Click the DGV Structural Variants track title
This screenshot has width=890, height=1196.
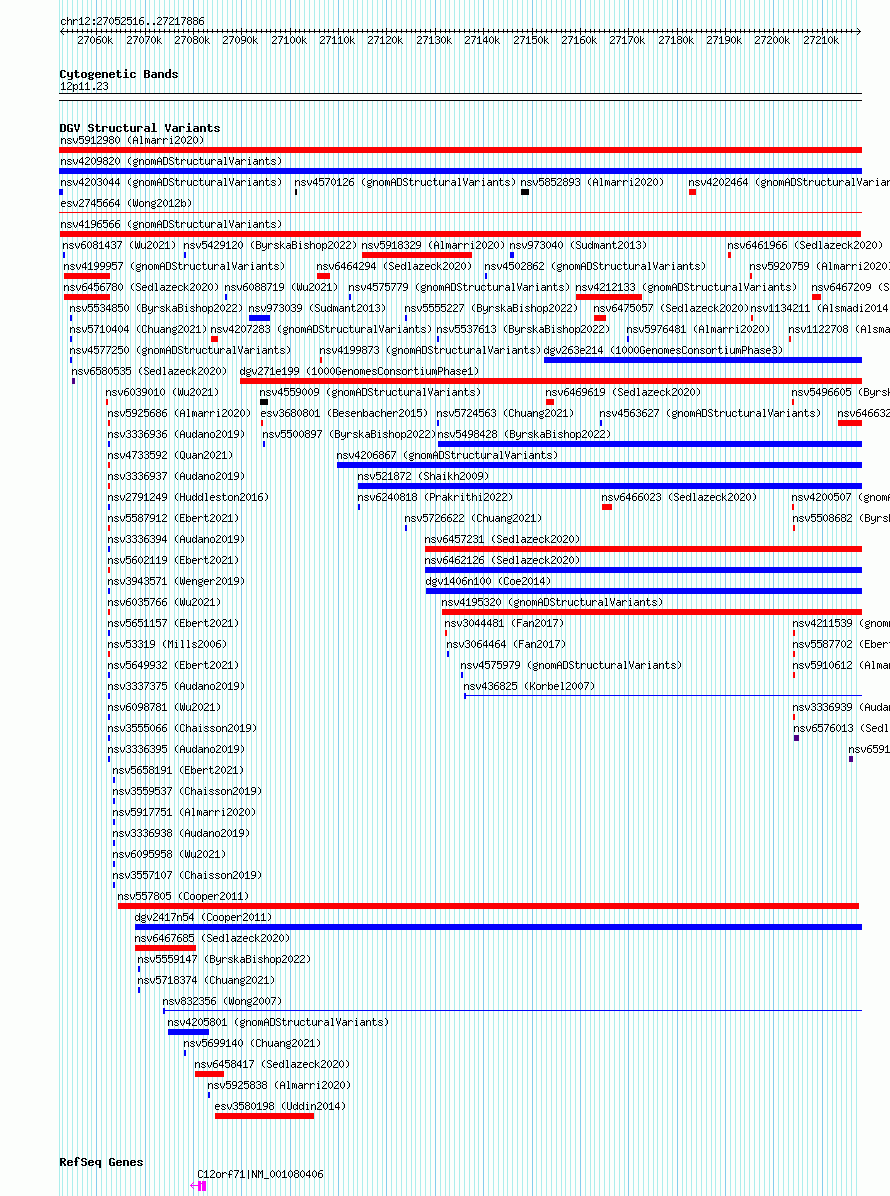[140, 128]
